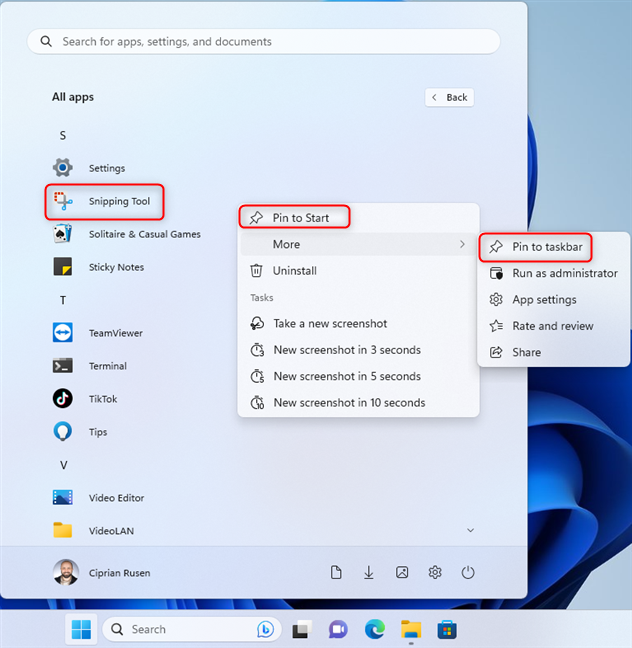Screen dimensions: 632x648
Task: Launch the Terminal icon
Action: 63,366
